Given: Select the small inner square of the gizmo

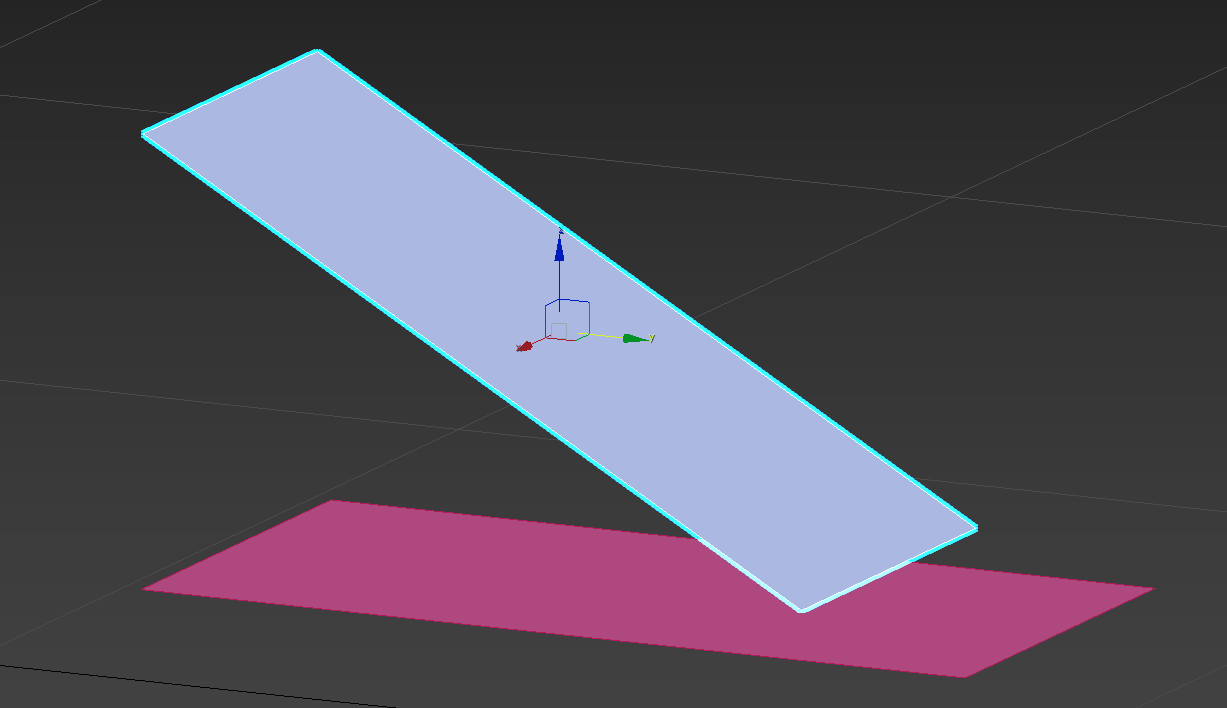Looking at the screenshot, I should click(x=559, y=330).
